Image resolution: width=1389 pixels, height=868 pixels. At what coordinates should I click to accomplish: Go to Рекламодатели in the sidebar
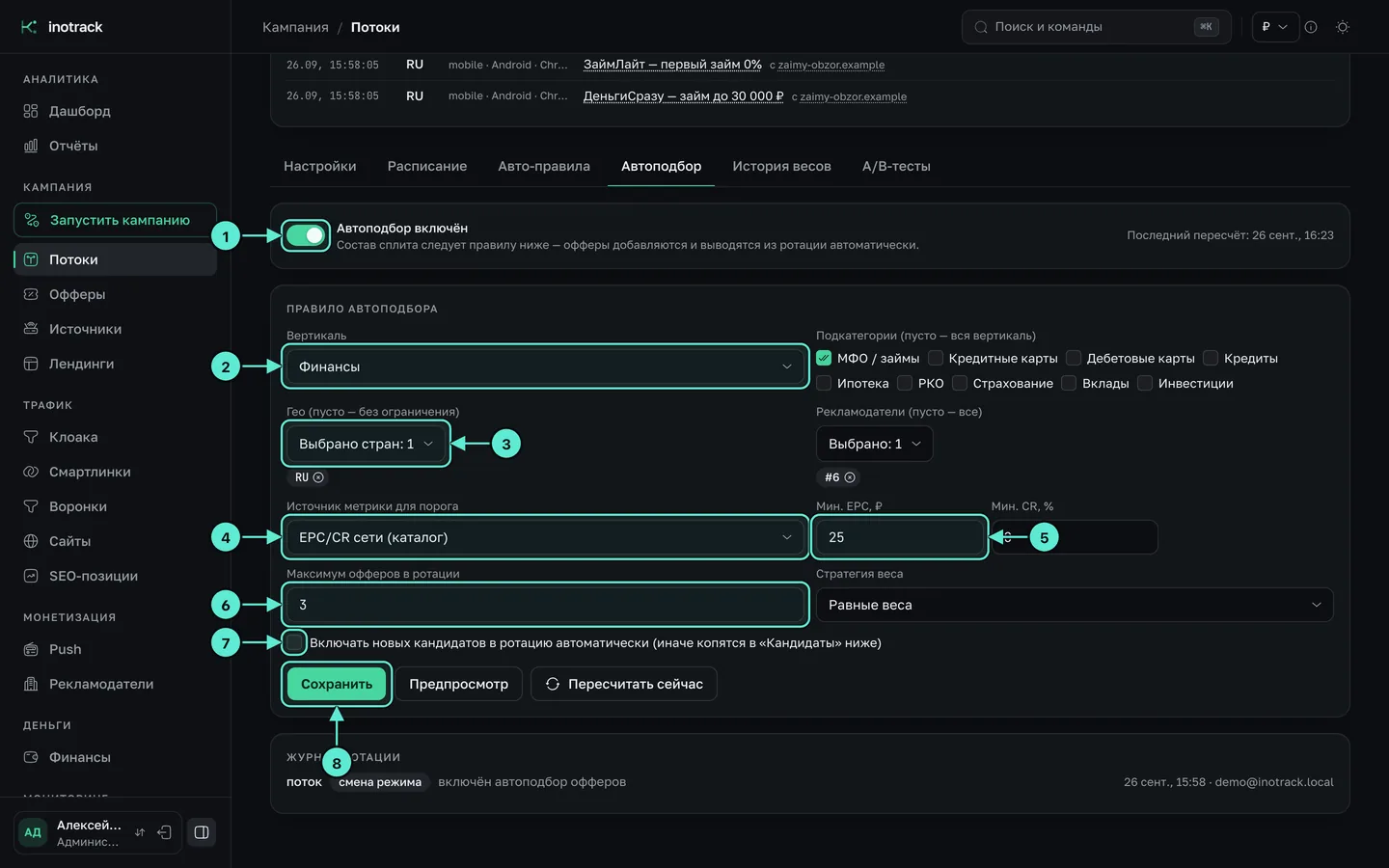(115, 684)
